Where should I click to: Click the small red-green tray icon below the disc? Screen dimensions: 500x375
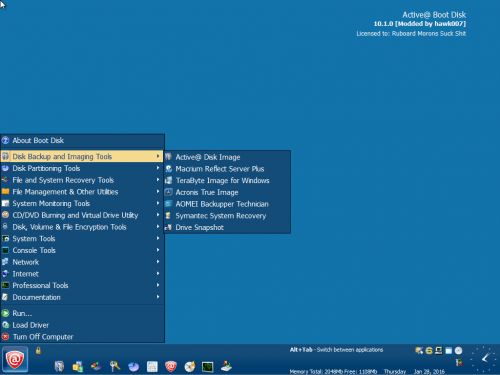(x=459, y=362)
